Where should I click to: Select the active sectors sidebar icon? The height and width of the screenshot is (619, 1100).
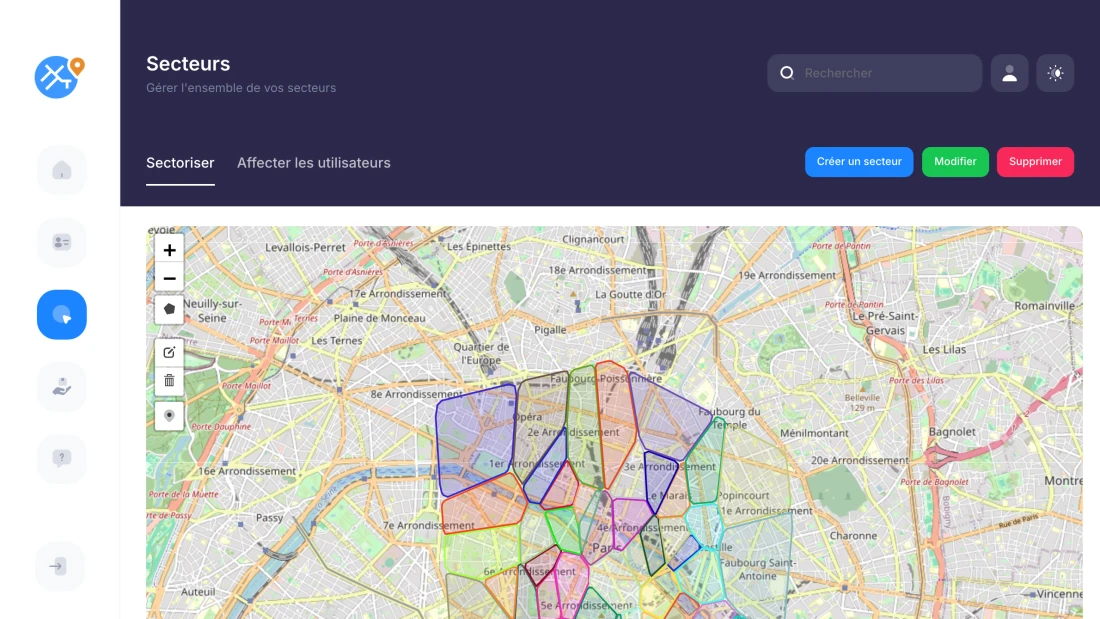(62, 314)
